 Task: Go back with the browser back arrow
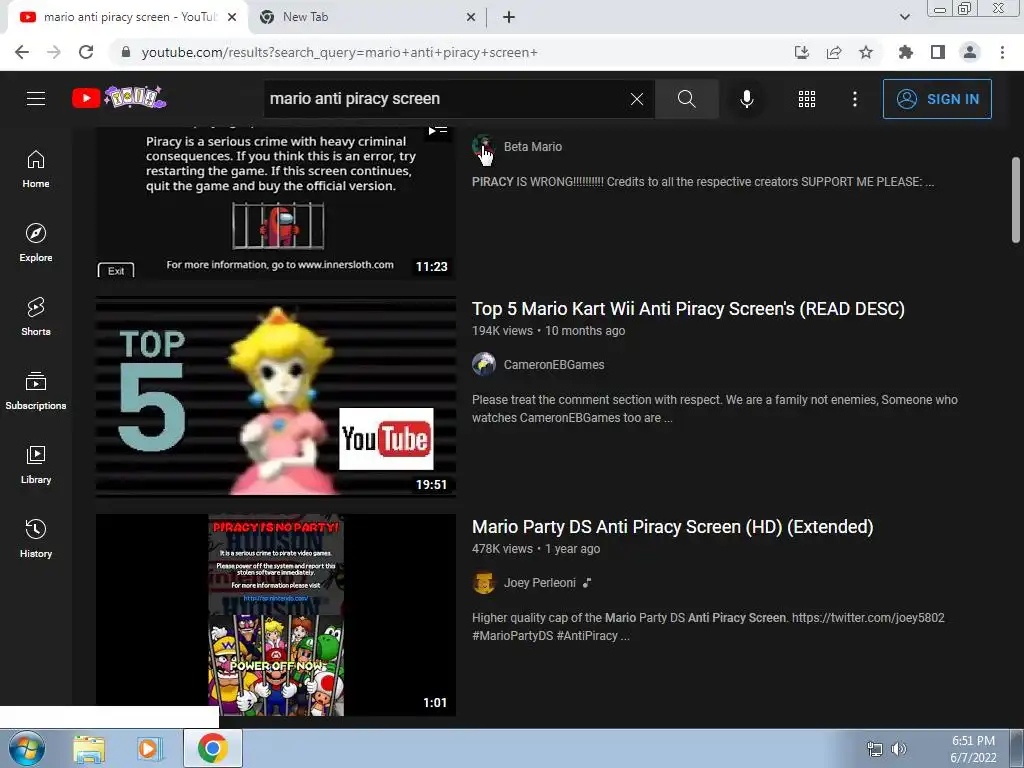[22, 52]
